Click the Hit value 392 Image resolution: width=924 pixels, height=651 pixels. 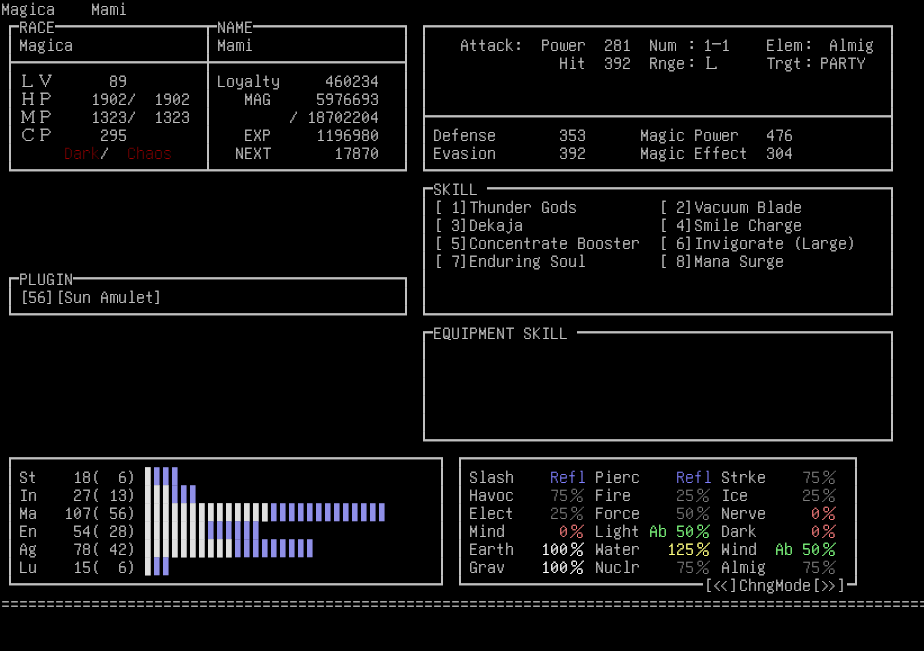pos(617,64)
